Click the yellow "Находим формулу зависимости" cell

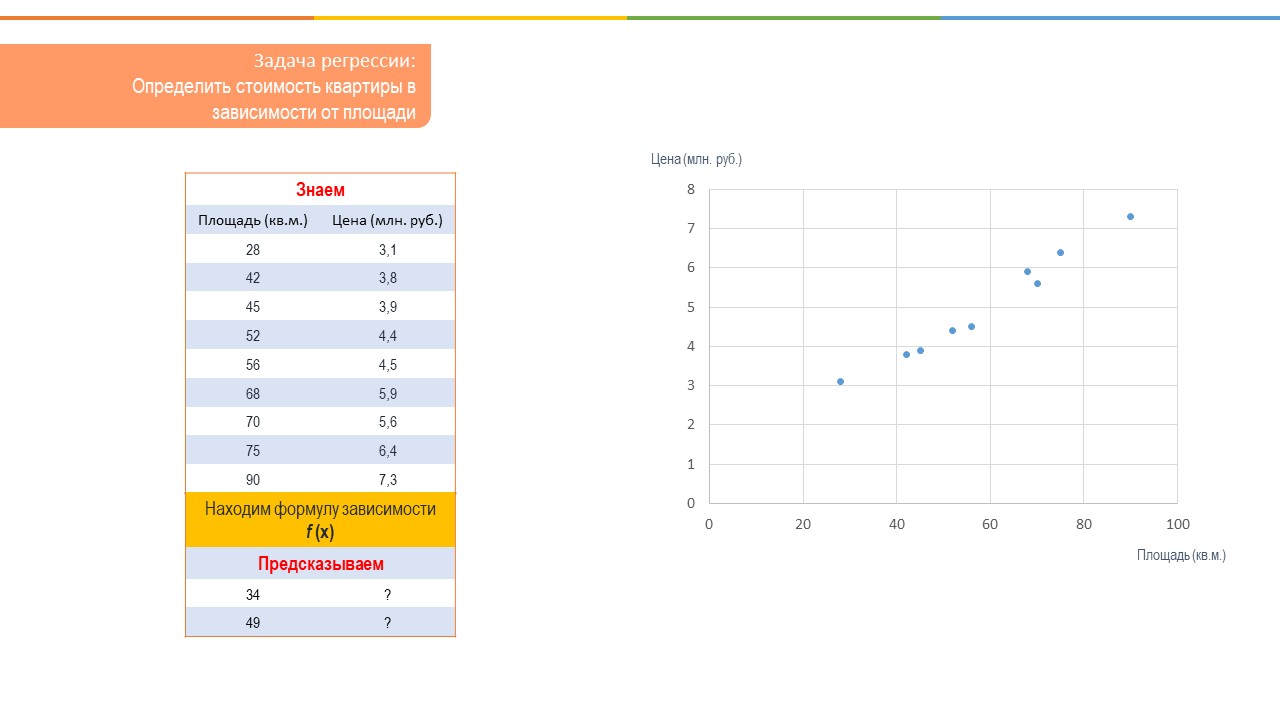320,520
